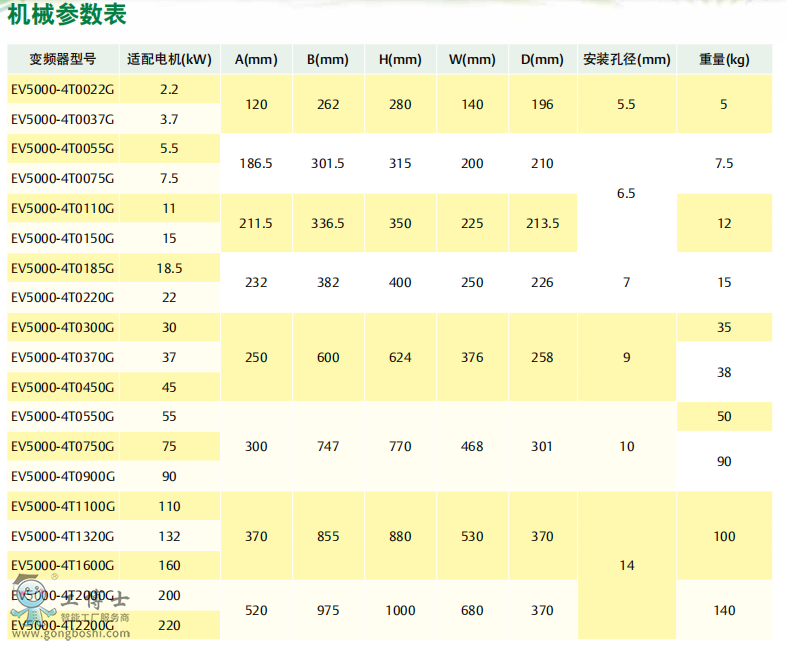The height and width of the screenshot is (653, 786).
Task: Select the 336.5 B dimension value
Action: pyautogui.click(x=328, y=223)
